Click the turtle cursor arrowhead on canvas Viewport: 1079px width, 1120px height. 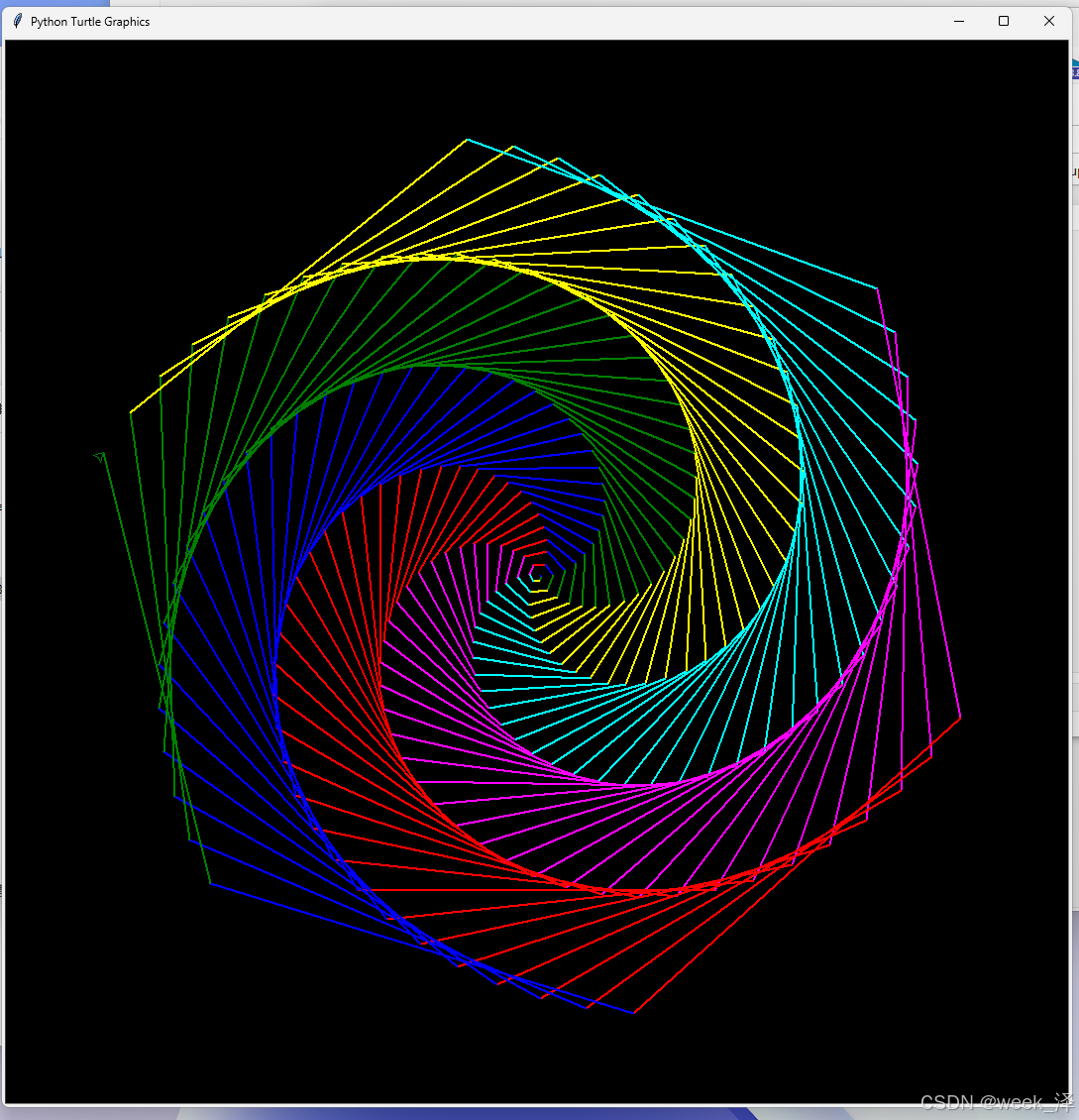click(100, 457)
